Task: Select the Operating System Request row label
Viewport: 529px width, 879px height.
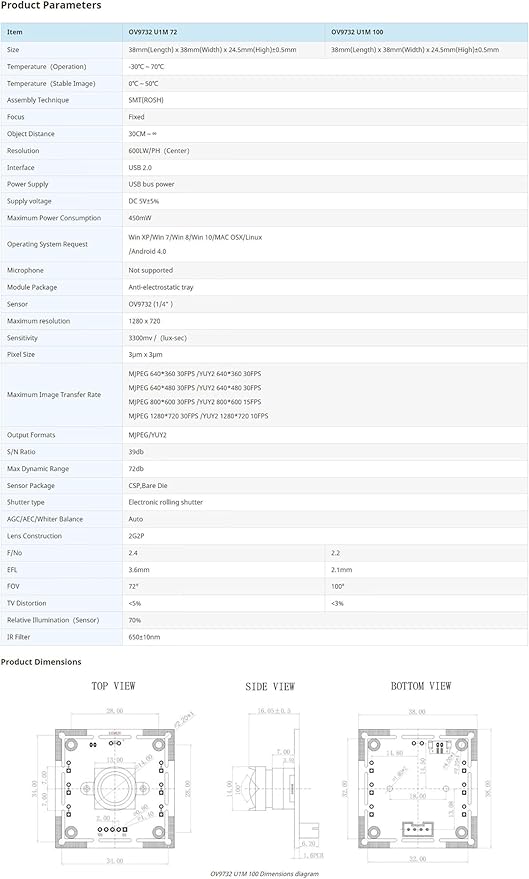Action: pyautogui.click(x=47, y=244)
